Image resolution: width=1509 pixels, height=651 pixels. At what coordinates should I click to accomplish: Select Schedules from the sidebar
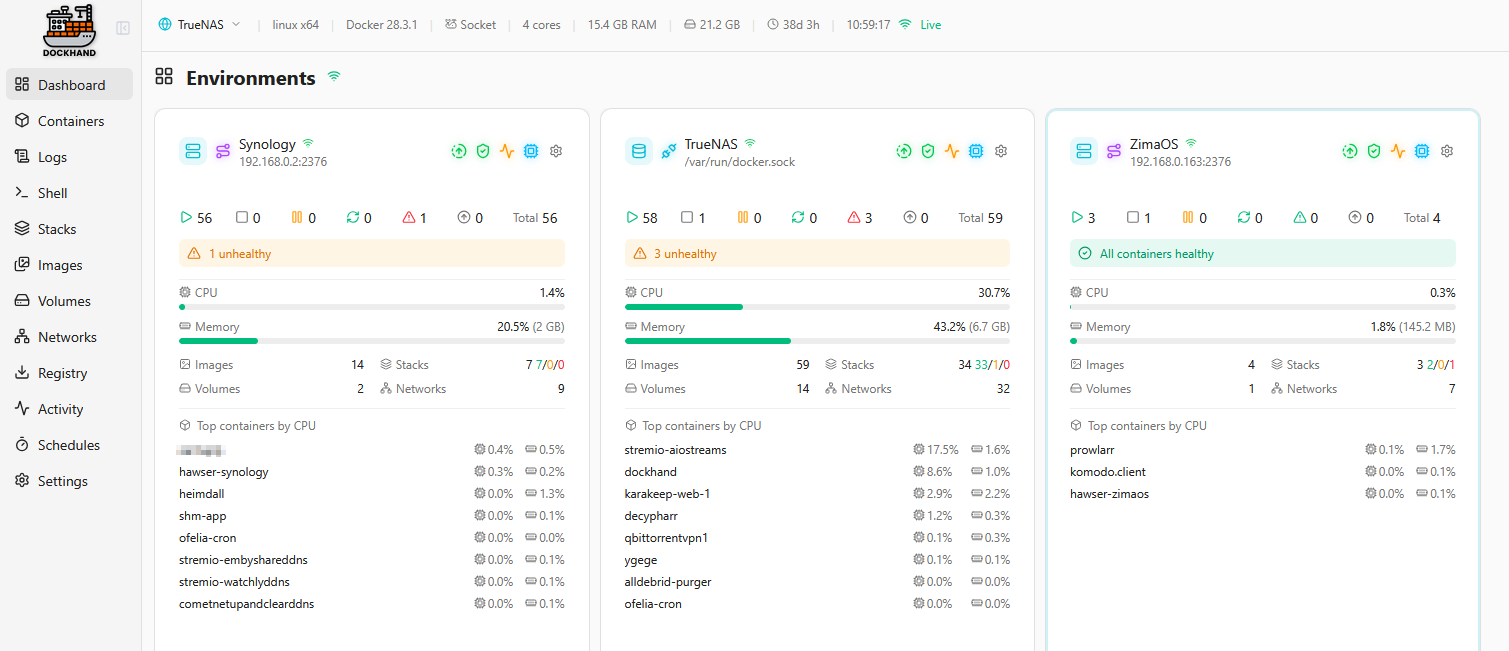pos(68,445)
